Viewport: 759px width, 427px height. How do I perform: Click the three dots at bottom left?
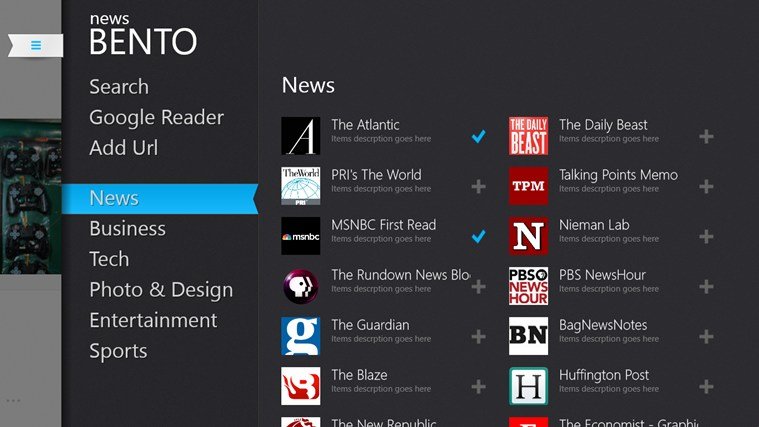(13, 400)
